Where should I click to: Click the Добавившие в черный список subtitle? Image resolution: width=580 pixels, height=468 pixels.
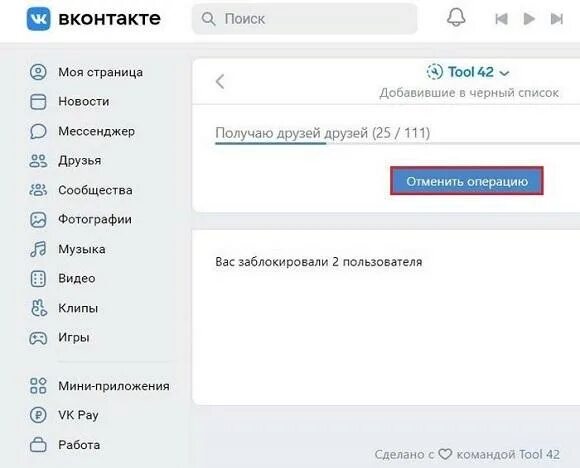[x=469, y=93]
